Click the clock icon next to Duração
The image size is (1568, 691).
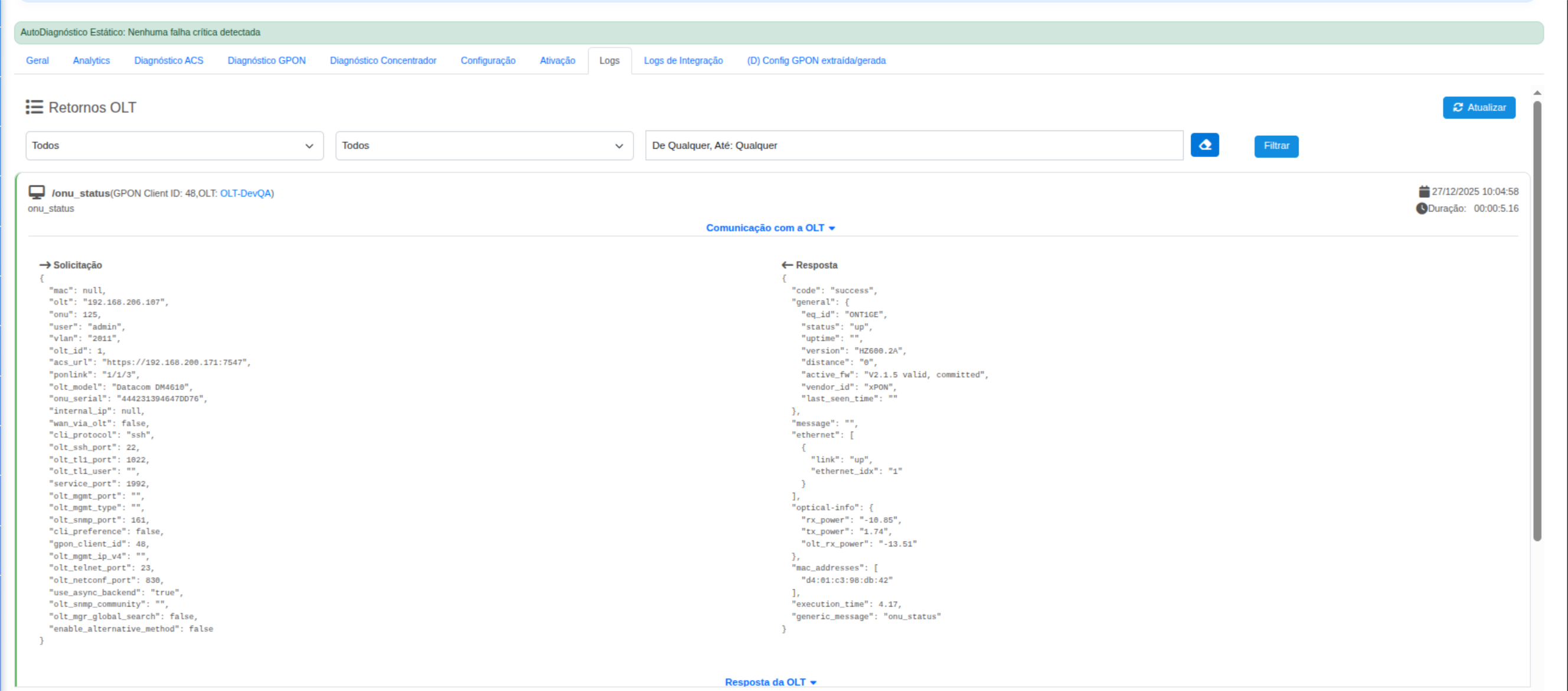tap(1422, 208)
